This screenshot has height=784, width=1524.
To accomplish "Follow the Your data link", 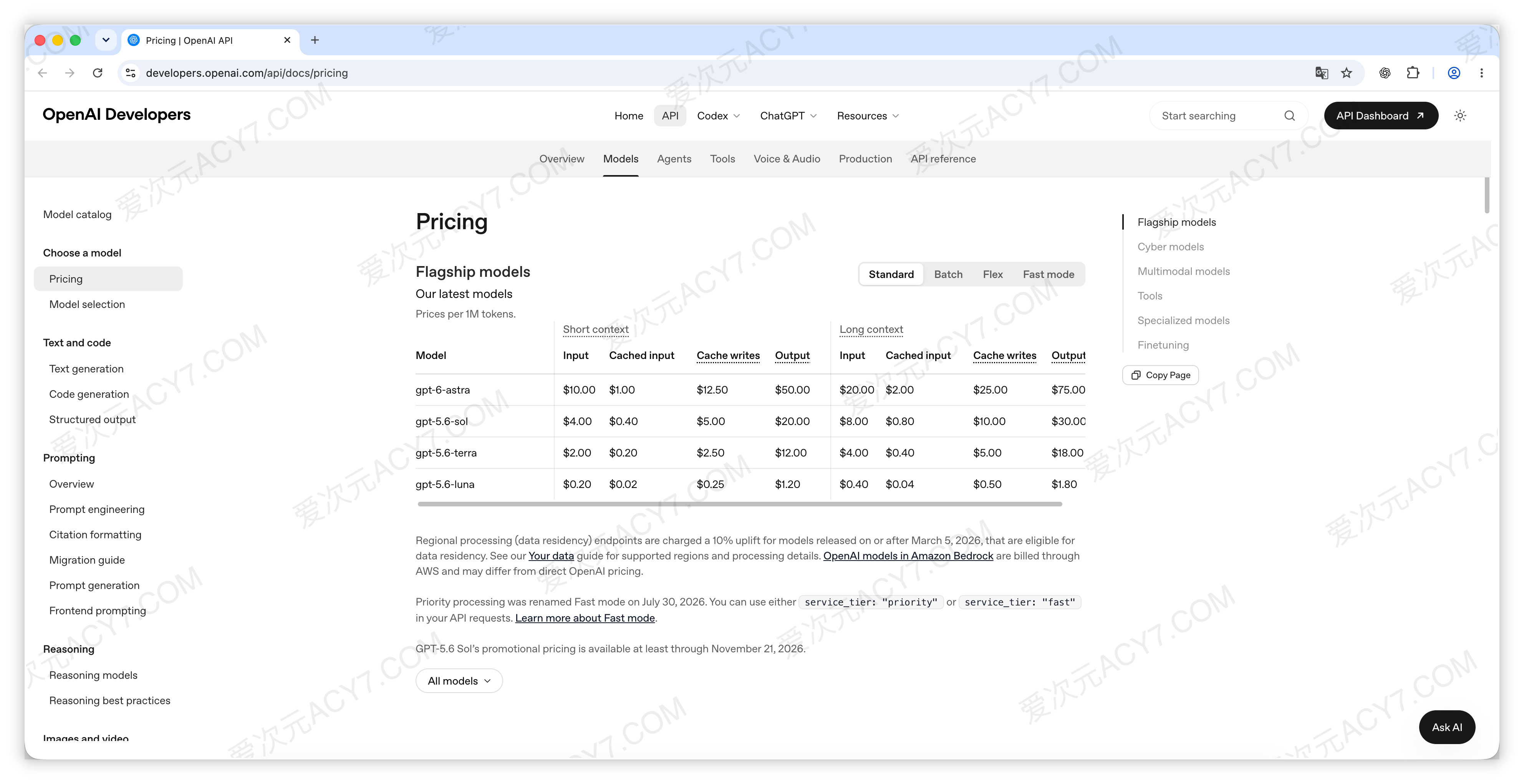I will [551, 556].
